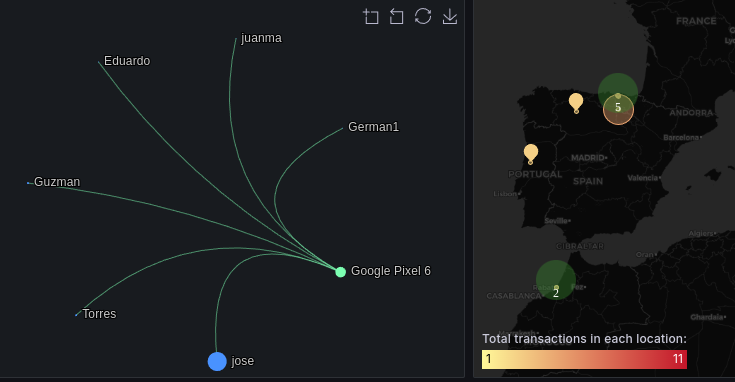Click the transactions color gradient legend bar

(x=584, y=359)
